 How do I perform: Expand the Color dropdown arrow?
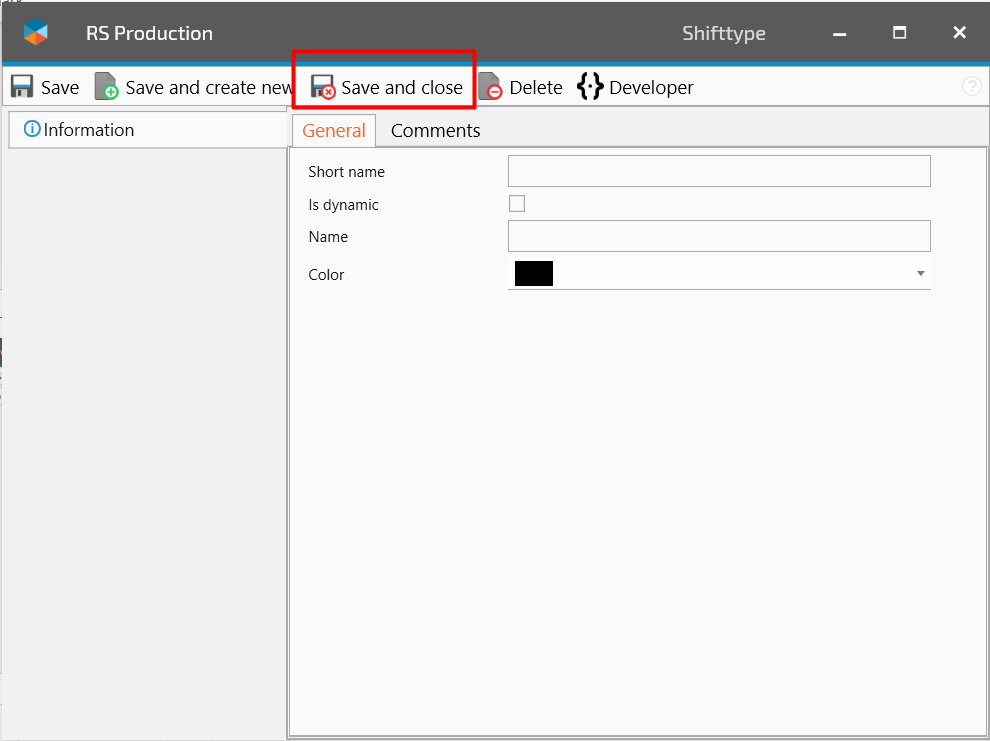click(920, 274)
